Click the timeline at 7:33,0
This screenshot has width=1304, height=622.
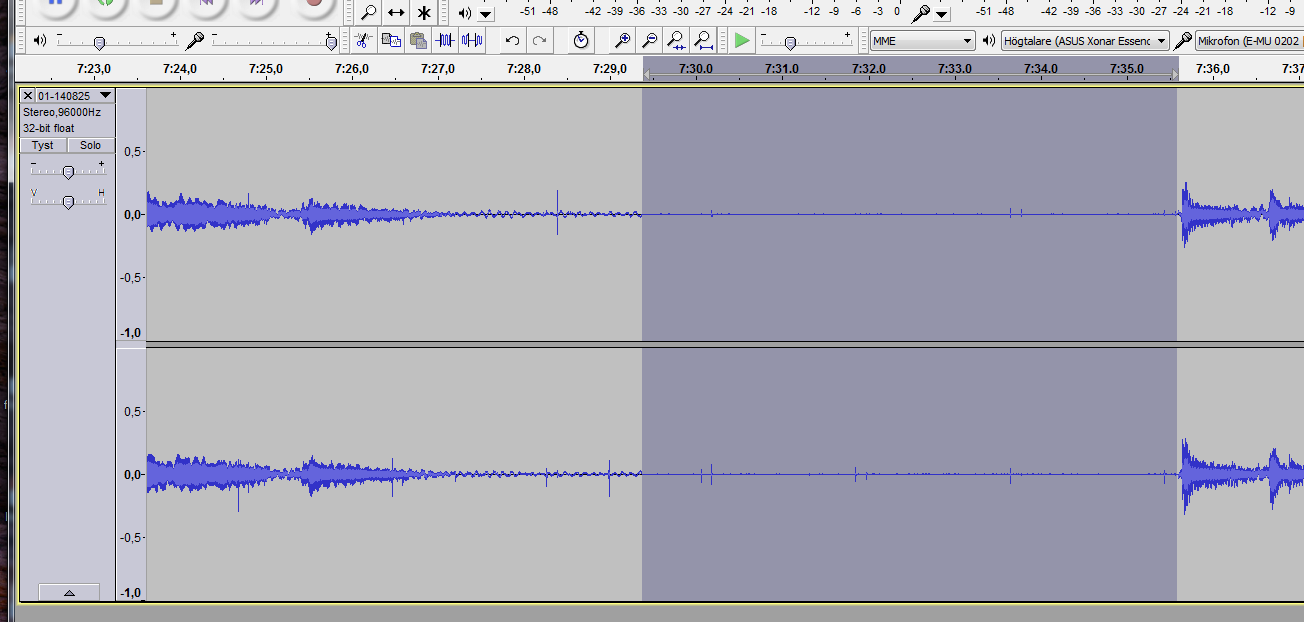(x=955, y=69)
